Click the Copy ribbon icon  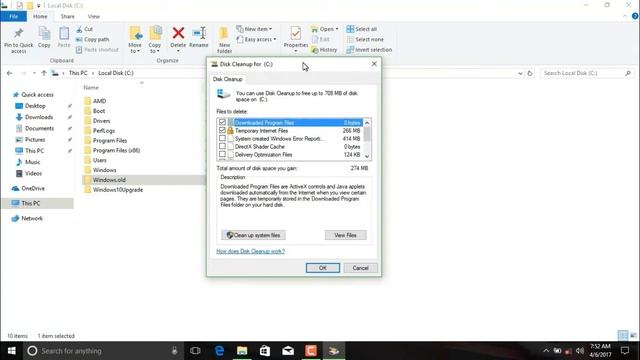(x=44, y=33)
